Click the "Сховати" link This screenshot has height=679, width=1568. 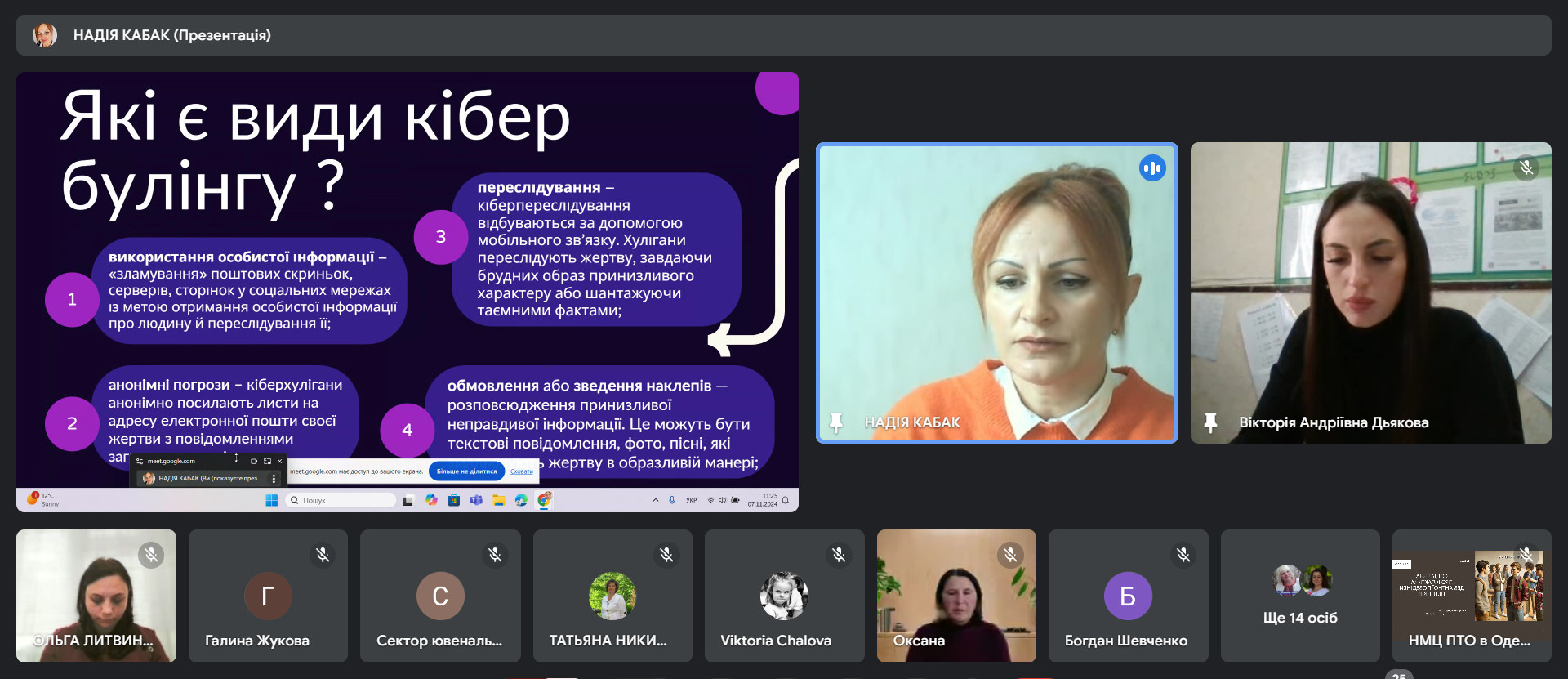(521, 471)
